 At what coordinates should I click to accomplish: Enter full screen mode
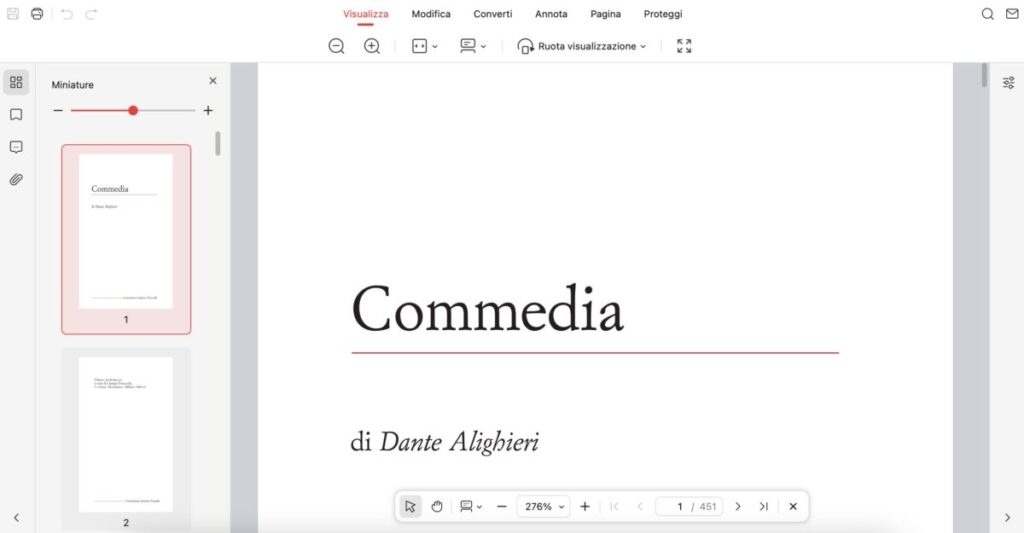tap(684, 46)
